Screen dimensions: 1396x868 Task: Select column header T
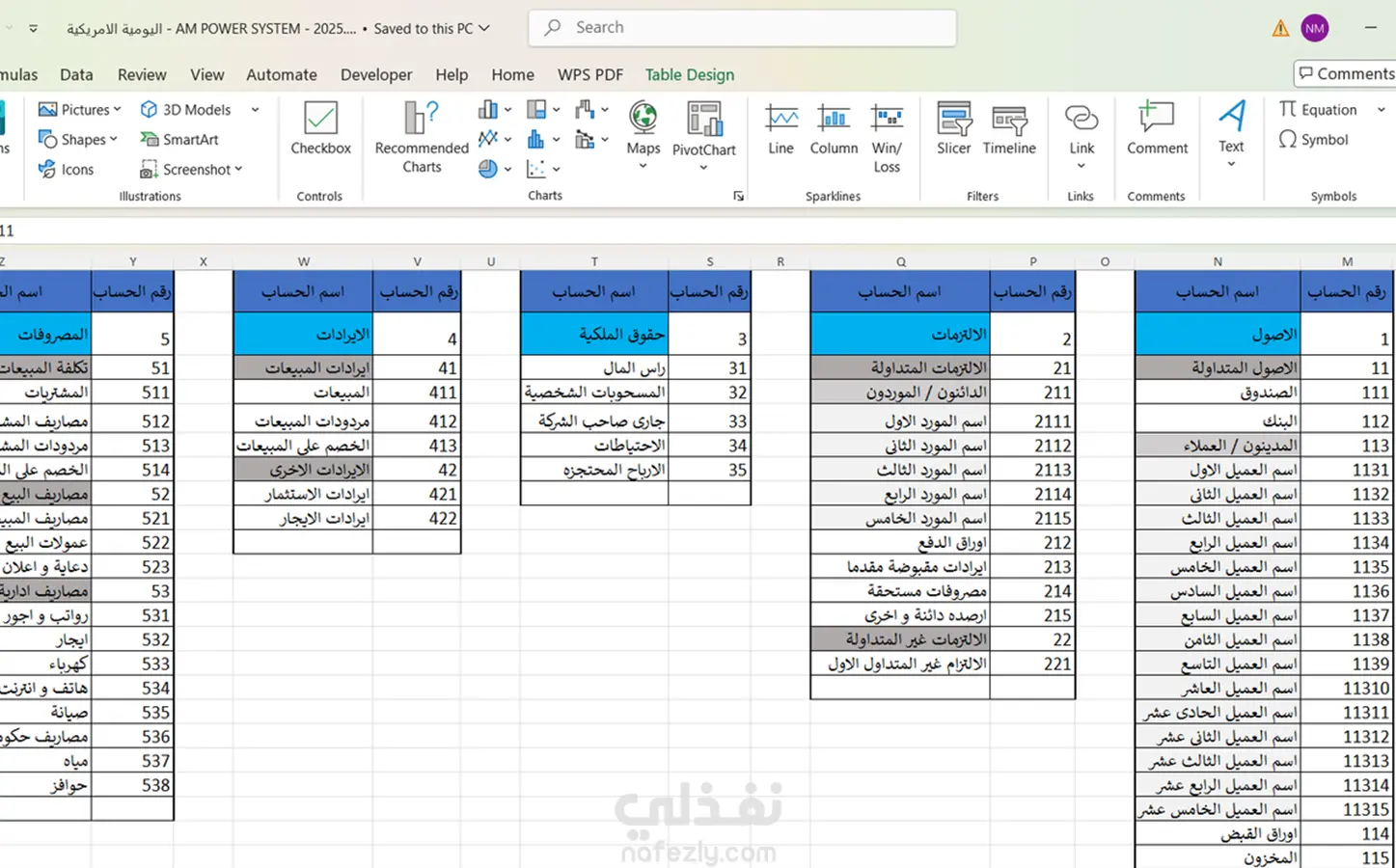pos(594,261)
